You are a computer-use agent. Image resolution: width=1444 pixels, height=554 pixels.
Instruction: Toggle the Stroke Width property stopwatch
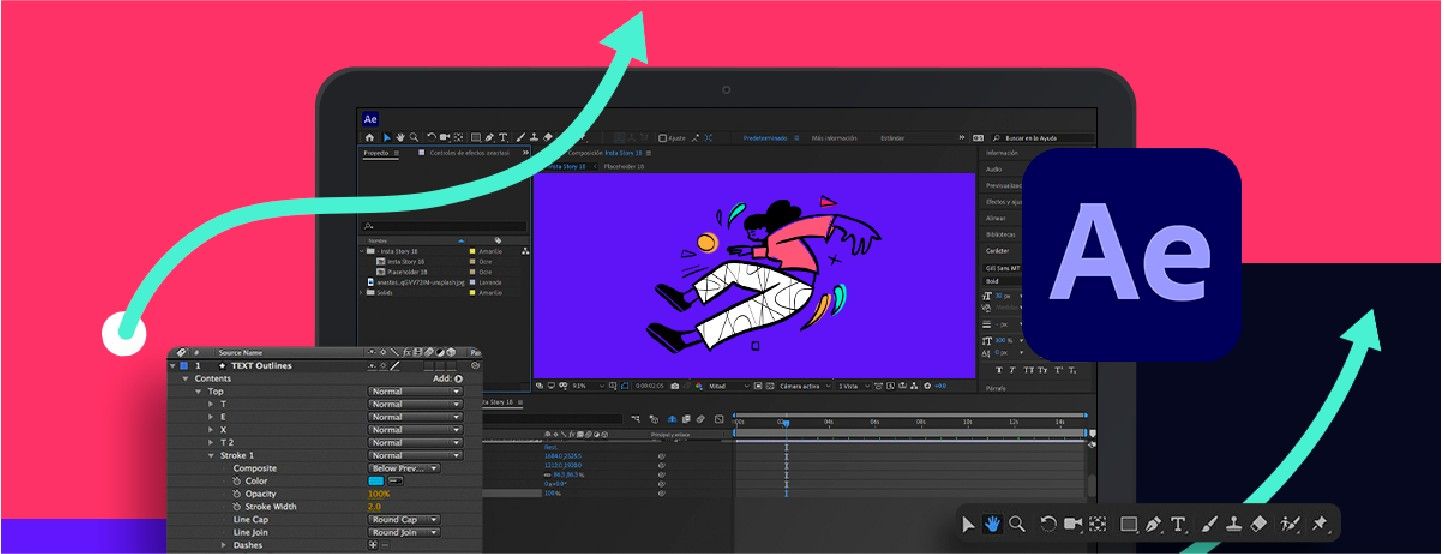236,507
